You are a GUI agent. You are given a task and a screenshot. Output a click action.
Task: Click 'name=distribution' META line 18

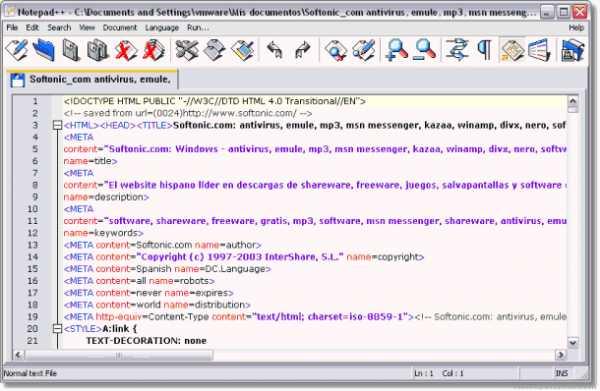point(157,305)
